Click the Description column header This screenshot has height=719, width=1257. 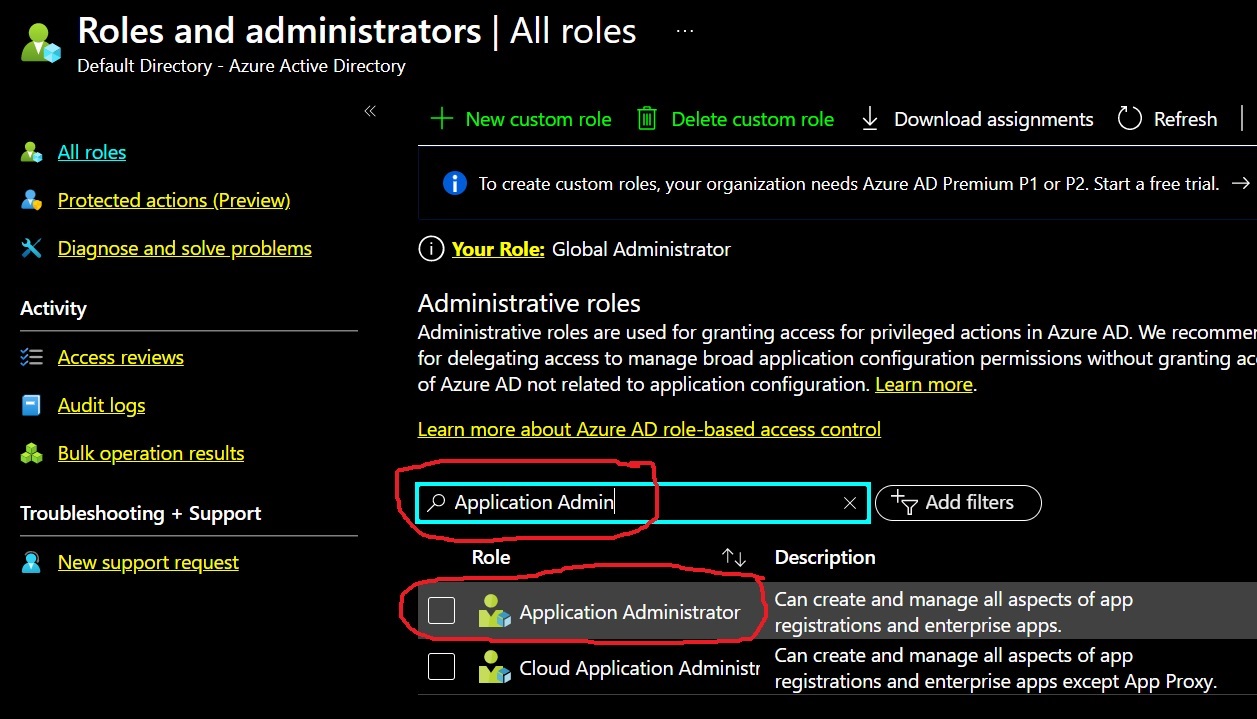pyautogui.click(x=825, y=557)
